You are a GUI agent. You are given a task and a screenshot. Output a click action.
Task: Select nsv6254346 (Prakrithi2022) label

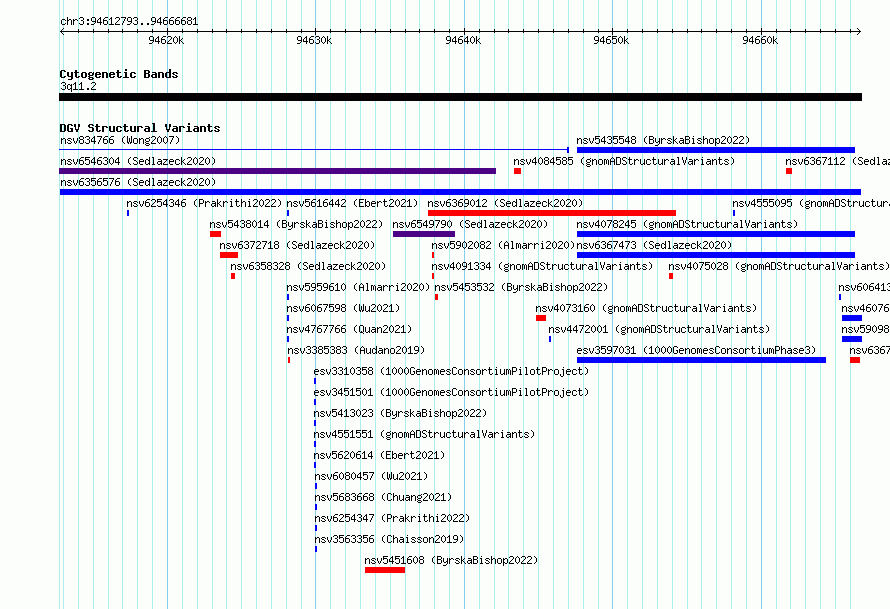(x=204, y=203)
